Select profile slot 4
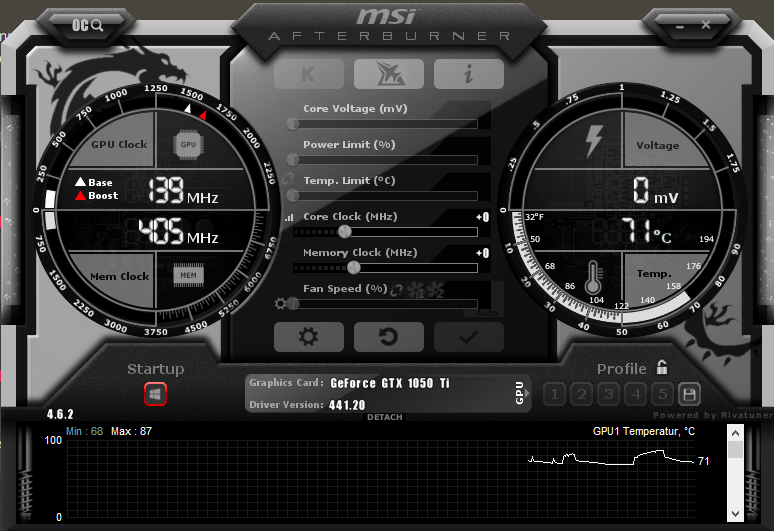Viewport: 774px width, 531px height. coord(636,394)
